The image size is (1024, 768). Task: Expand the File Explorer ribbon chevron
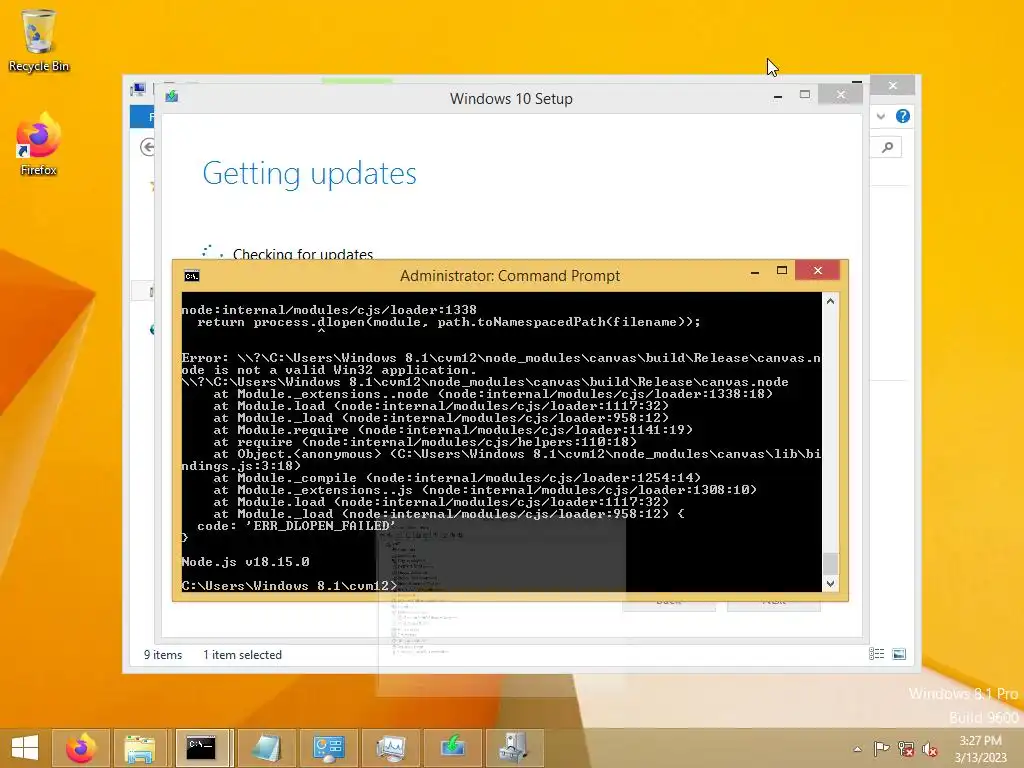(881, 116)
